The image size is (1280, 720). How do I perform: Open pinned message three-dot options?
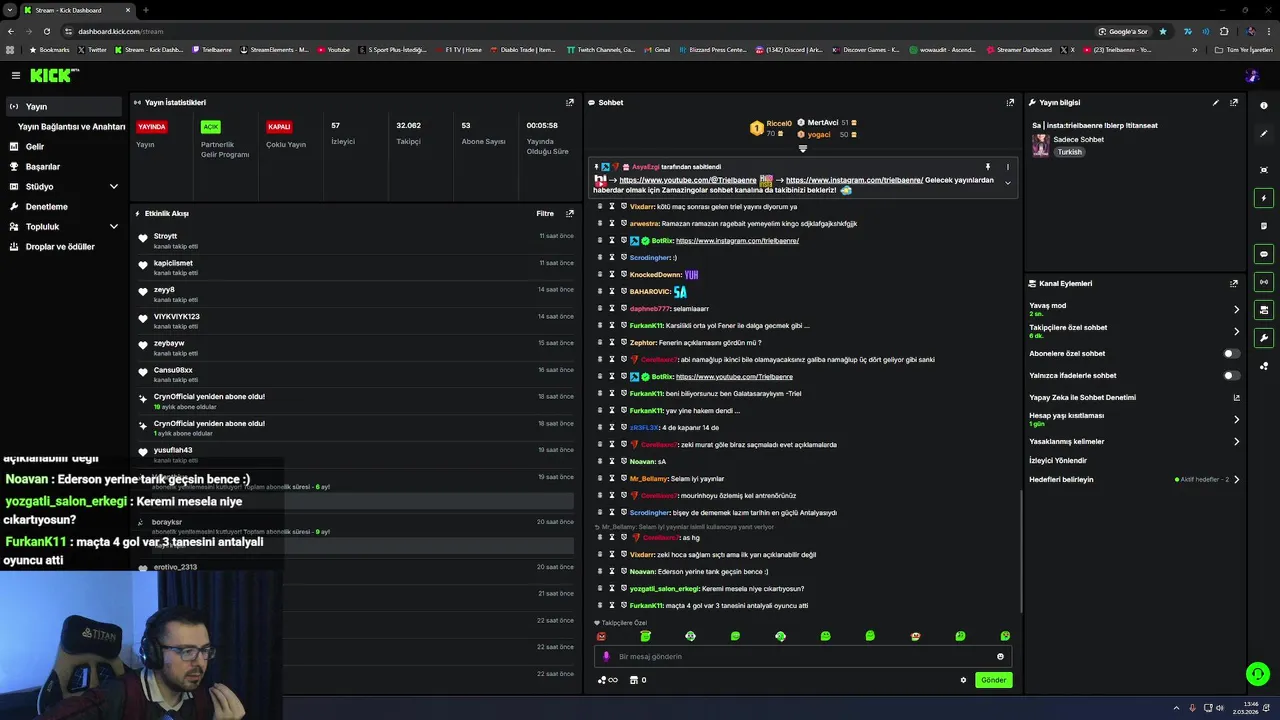(x=1007, y=167)
